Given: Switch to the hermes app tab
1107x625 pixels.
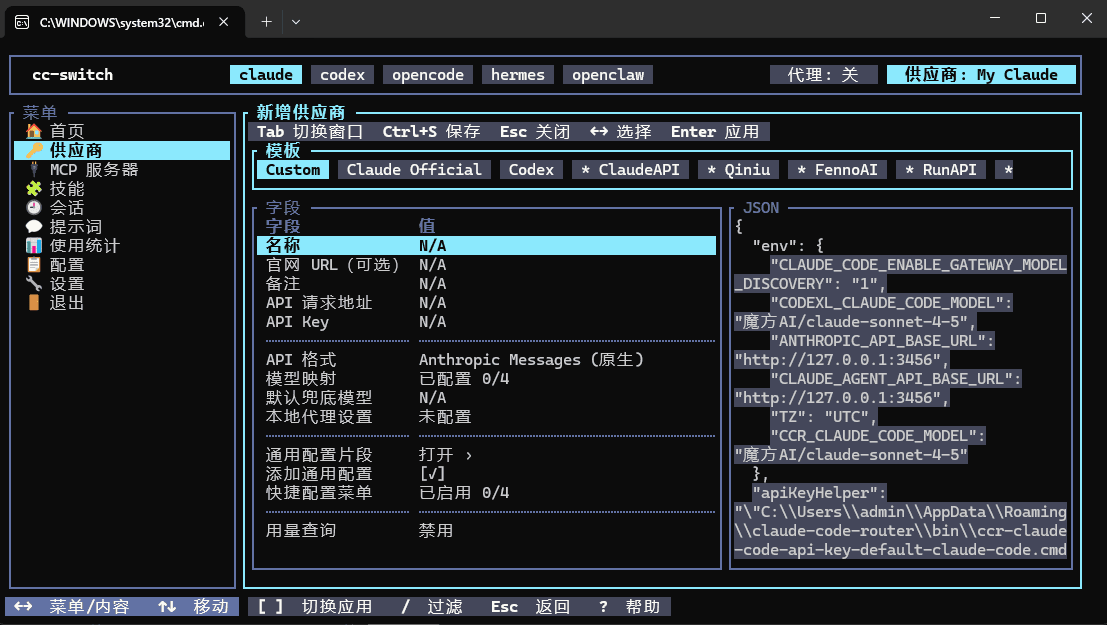Looking at the screenshot, I should 517,75.
